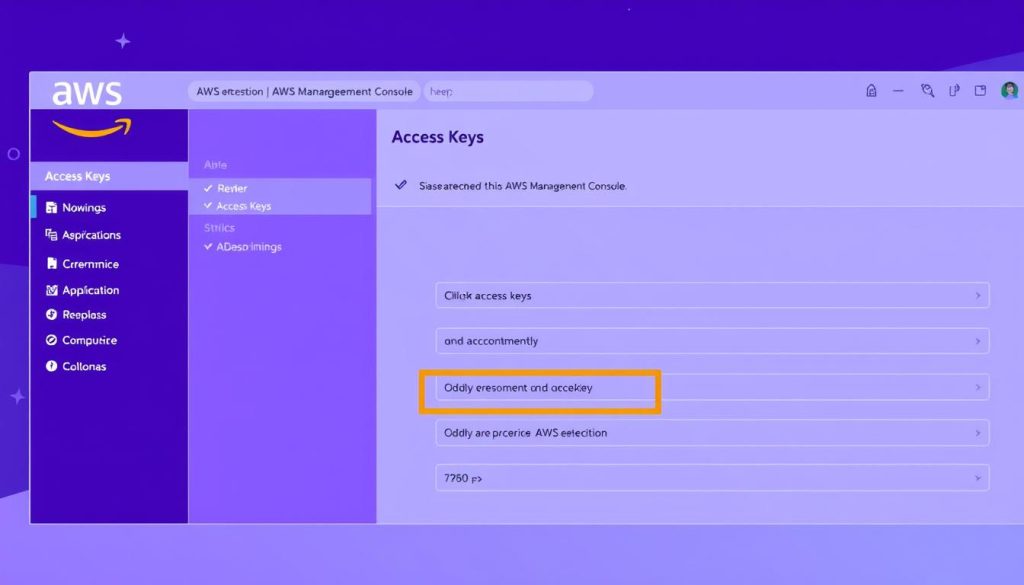Image resolution: width=1024 pixels, height=585 pixels.
Task: Click the window square icon in top bar
Action: point(980,91)
